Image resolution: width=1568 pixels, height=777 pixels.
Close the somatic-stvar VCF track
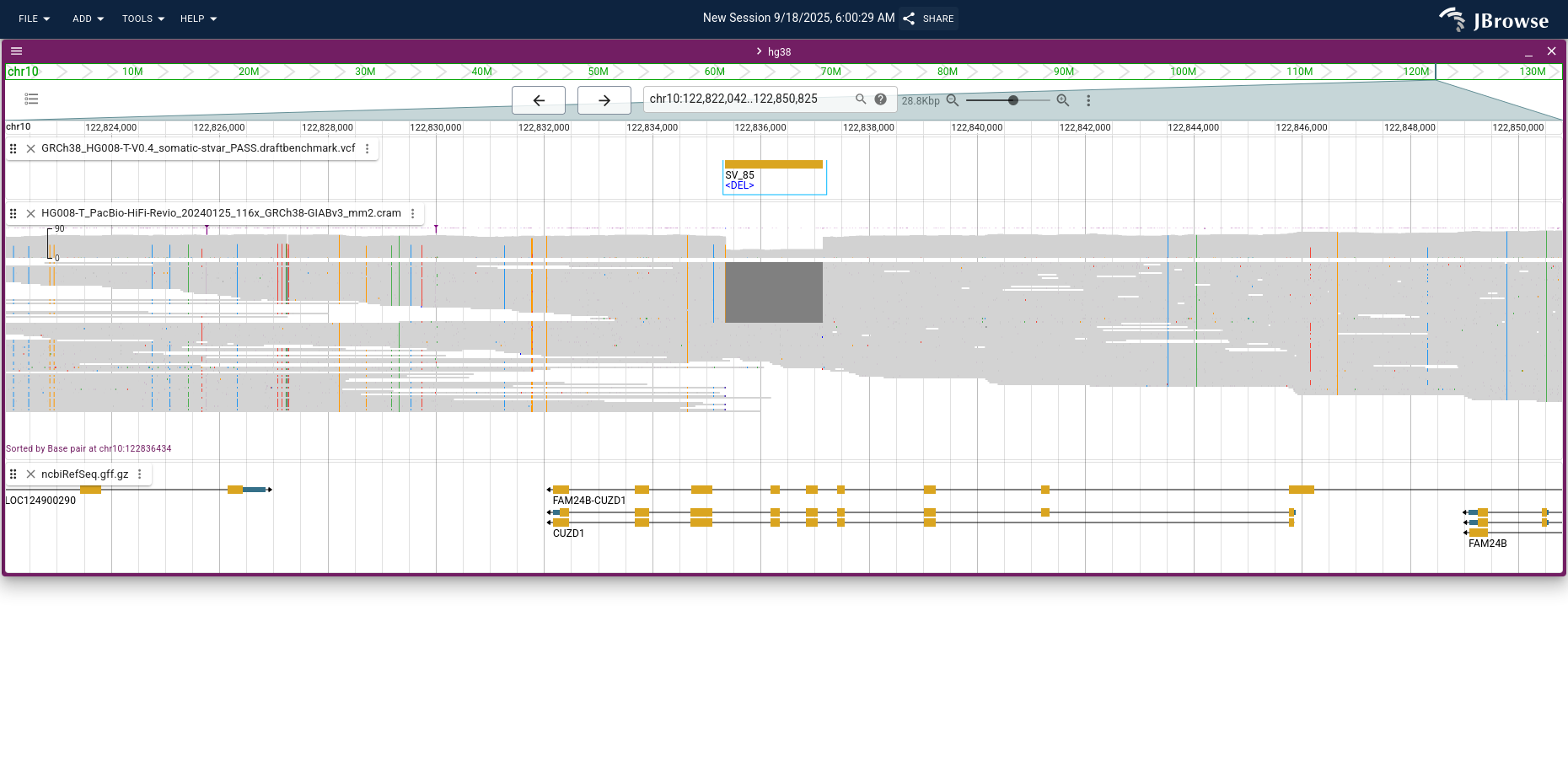(31, 148)
